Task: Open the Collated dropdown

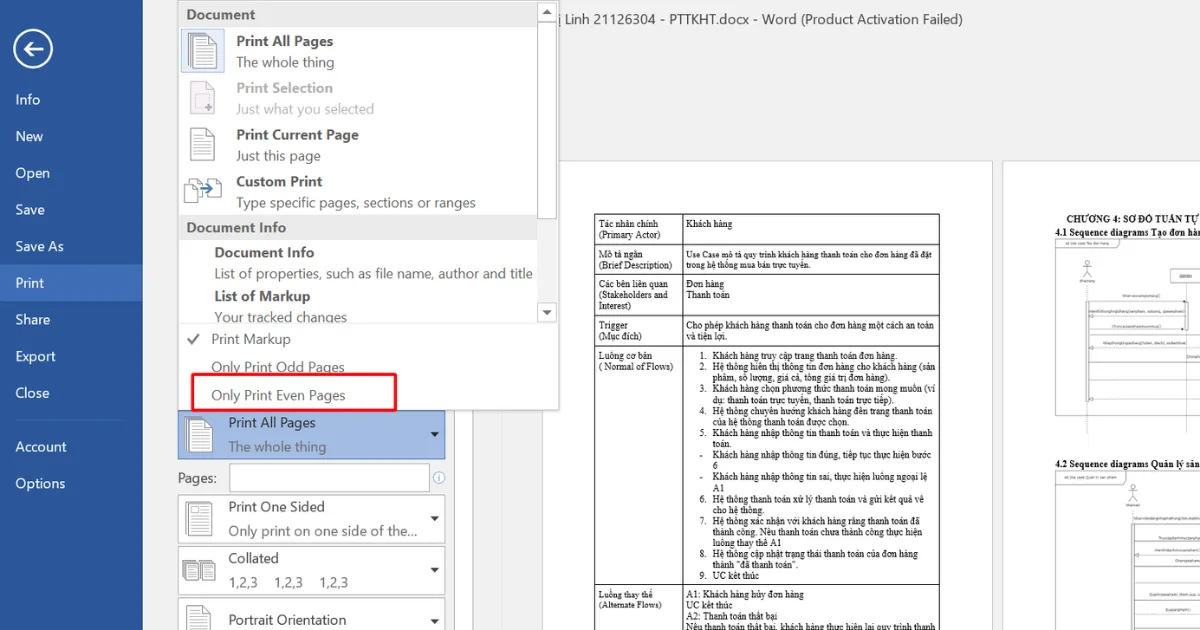Action: click(x=312, y=570)
